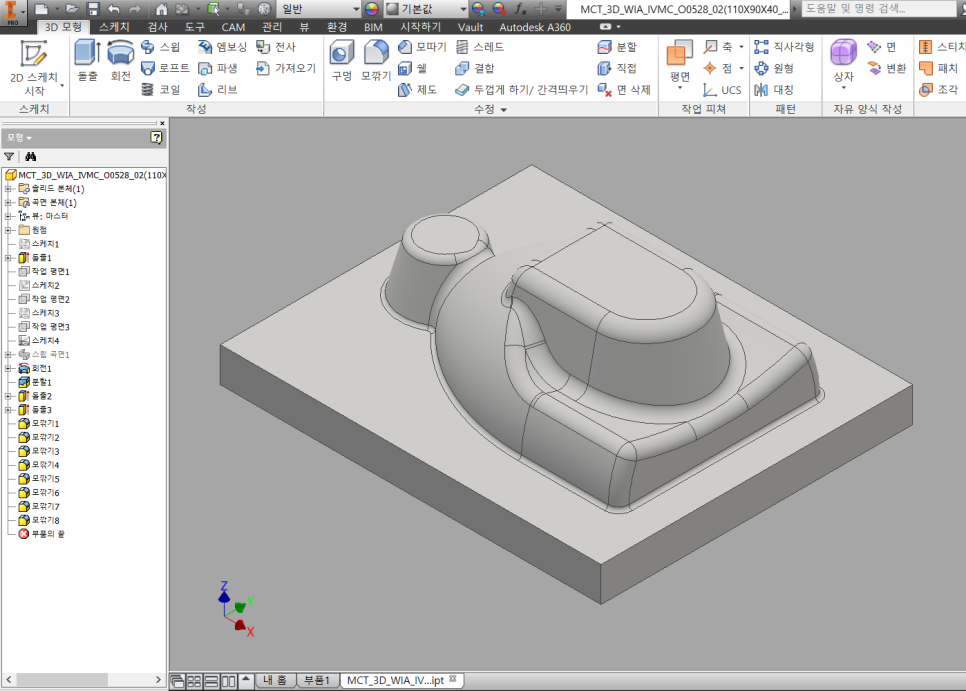Expand the 돌출1 feature node
Viewport: 966px width, 691px height.
[x=8, y=257]
